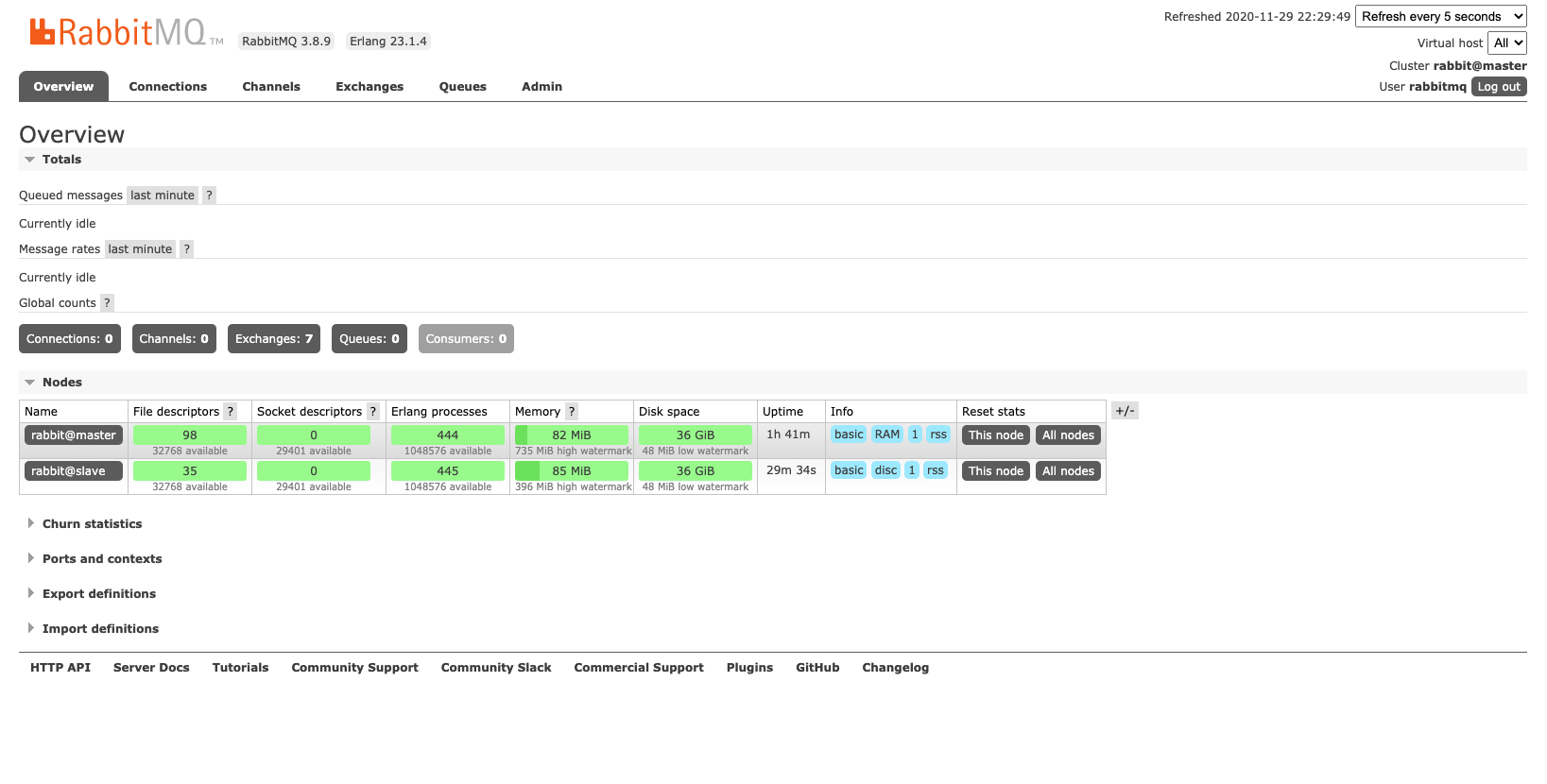Switch to the Admin tab
The width and height of the screenshot is (1547, 784).
(542, 87)
